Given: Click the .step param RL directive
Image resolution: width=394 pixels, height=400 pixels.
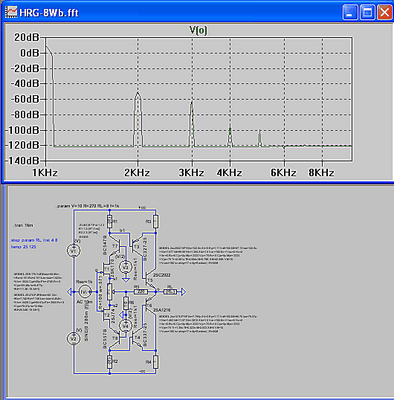Looking at the screenshot, I should [x=35, y=240].
